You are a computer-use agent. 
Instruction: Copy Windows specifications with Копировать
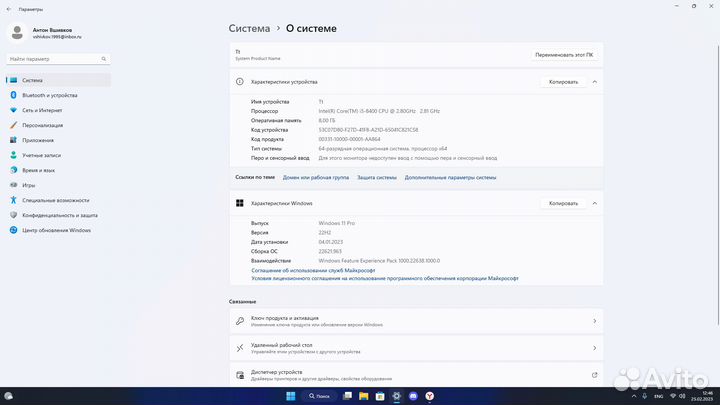[563, 203]
